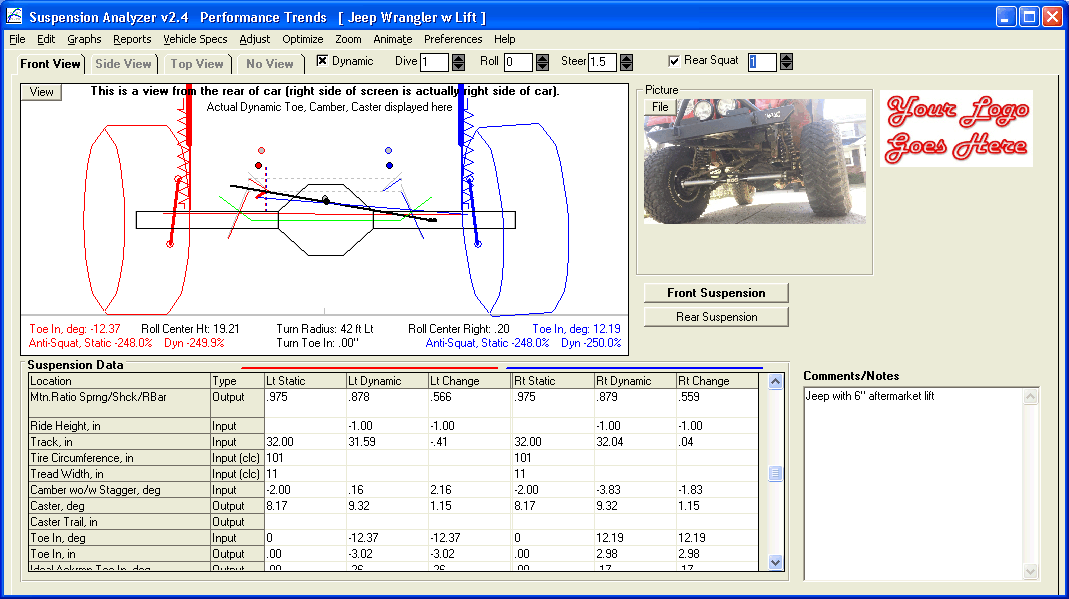
Task: Click the Jeep picture thumbnail
Action: point(755,162)
